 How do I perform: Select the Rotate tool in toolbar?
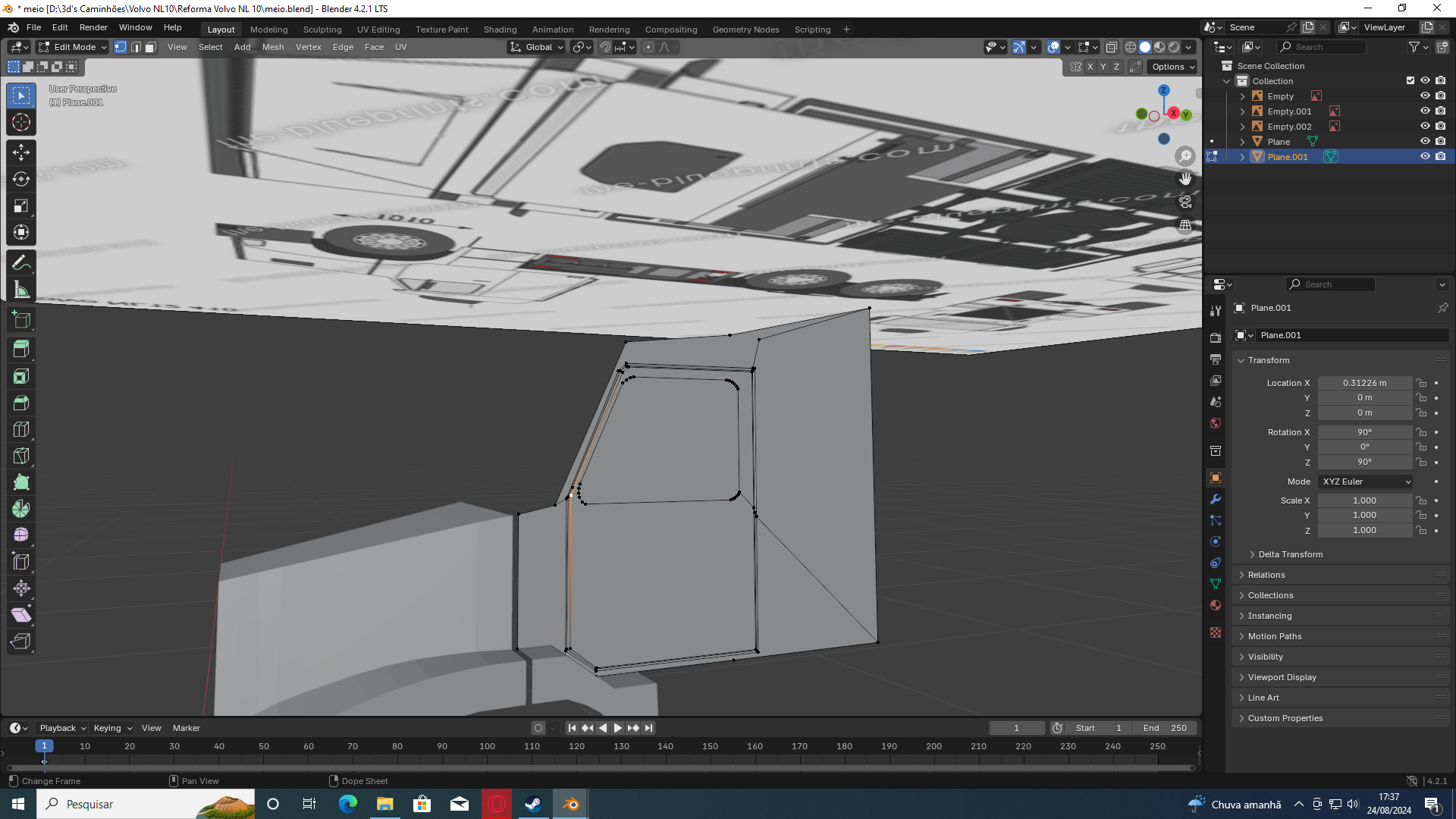pyautogui.click(x=21, y=179)
